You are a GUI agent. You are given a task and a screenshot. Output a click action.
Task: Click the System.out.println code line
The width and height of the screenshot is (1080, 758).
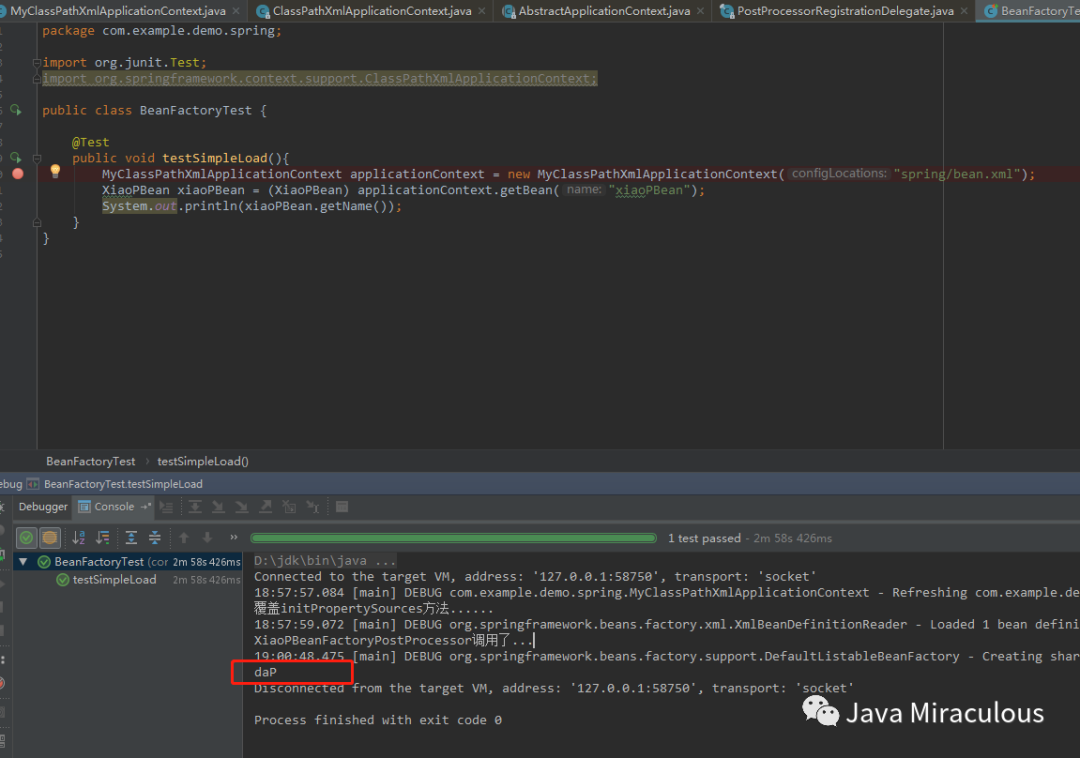click(251, 206)
